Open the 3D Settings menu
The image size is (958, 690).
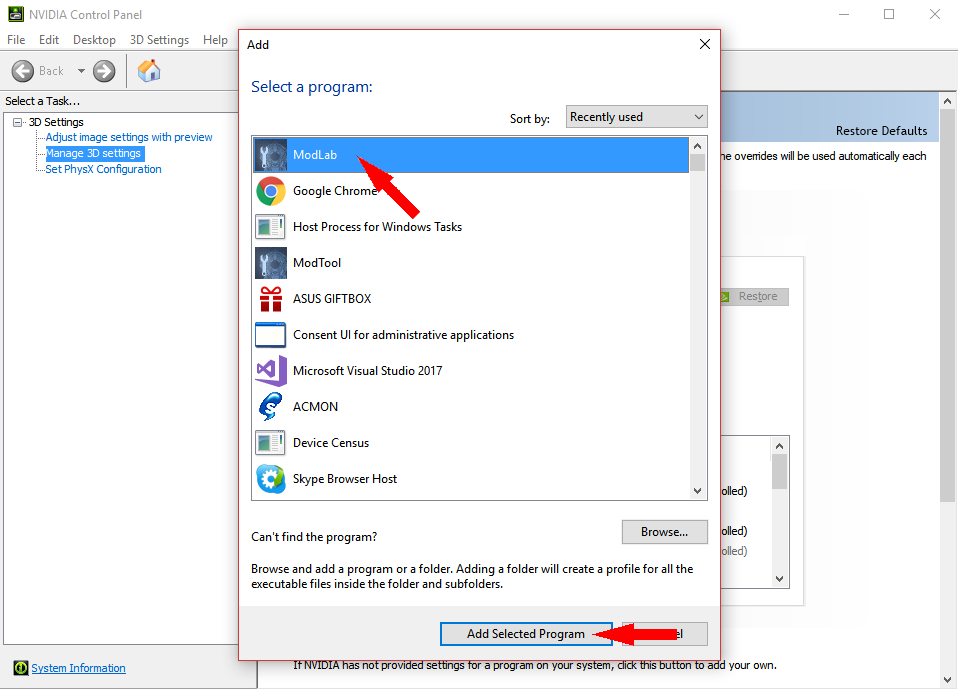pos(159,40)
